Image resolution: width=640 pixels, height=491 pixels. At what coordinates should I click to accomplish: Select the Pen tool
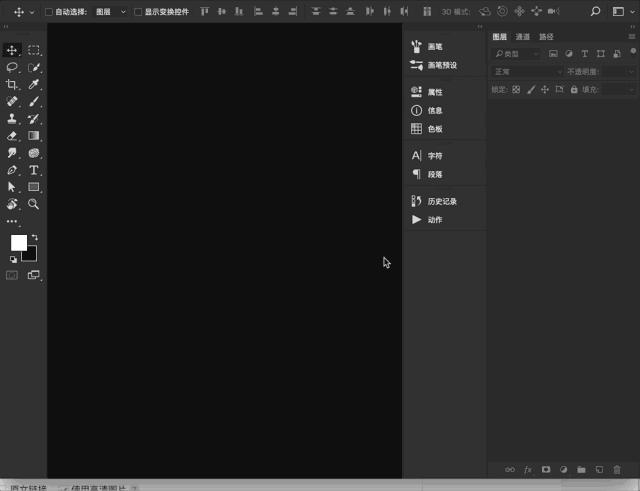point(11,170)
